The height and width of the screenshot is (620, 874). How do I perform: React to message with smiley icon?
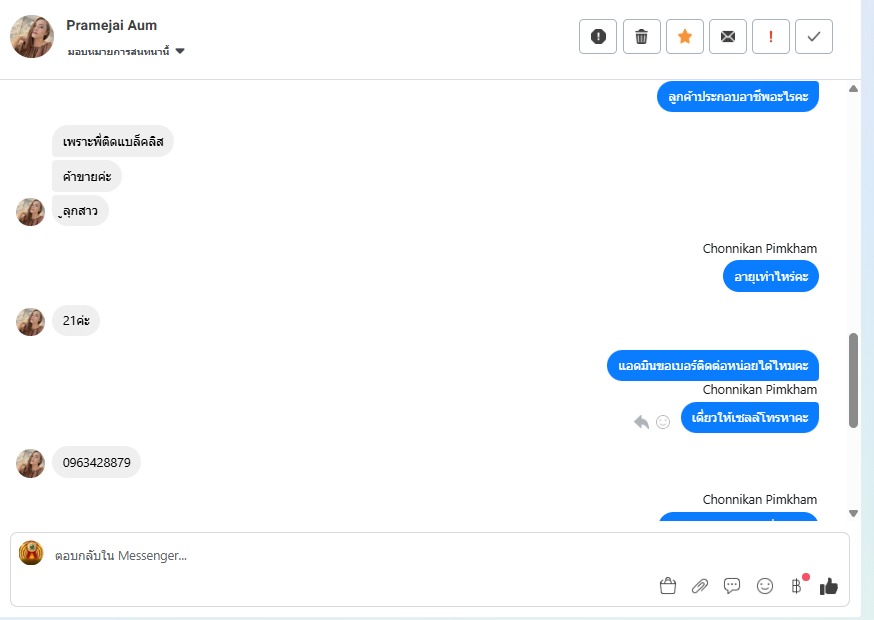(663, 422)
